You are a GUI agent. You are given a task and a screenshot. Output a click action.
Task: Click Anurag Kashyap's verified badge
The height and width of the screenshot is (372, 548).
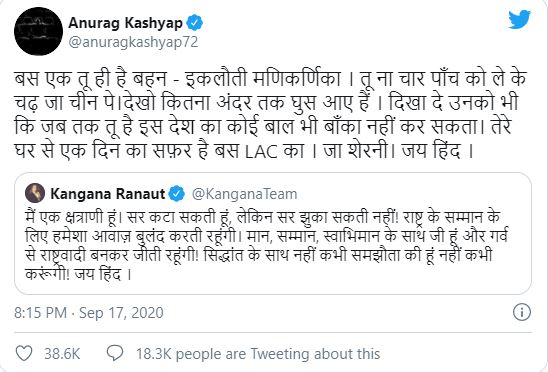[194, 23]
